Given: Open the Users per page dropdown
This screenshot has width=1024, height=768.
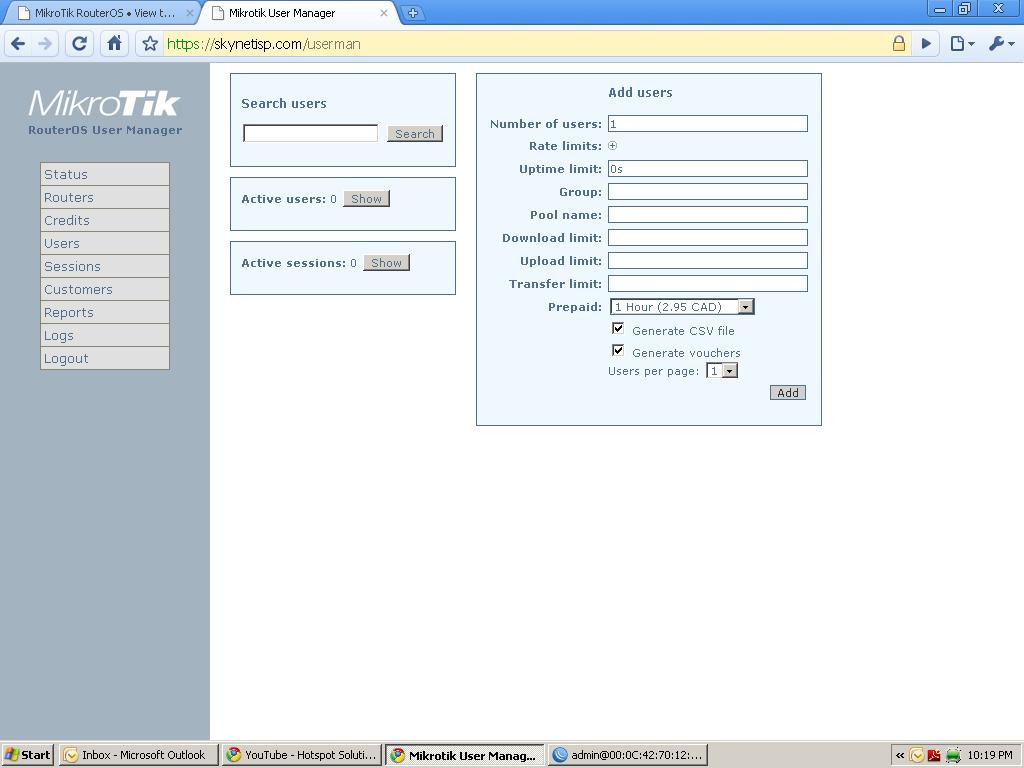Looking at the screenshot, I should pyautogui.click(x=722, y=371).
